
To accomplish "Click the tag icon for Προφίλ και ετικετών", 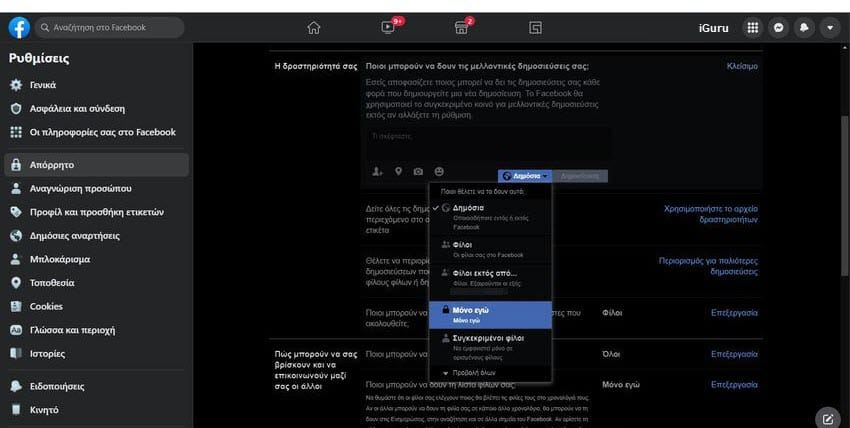I will click(x=16, y=212).
